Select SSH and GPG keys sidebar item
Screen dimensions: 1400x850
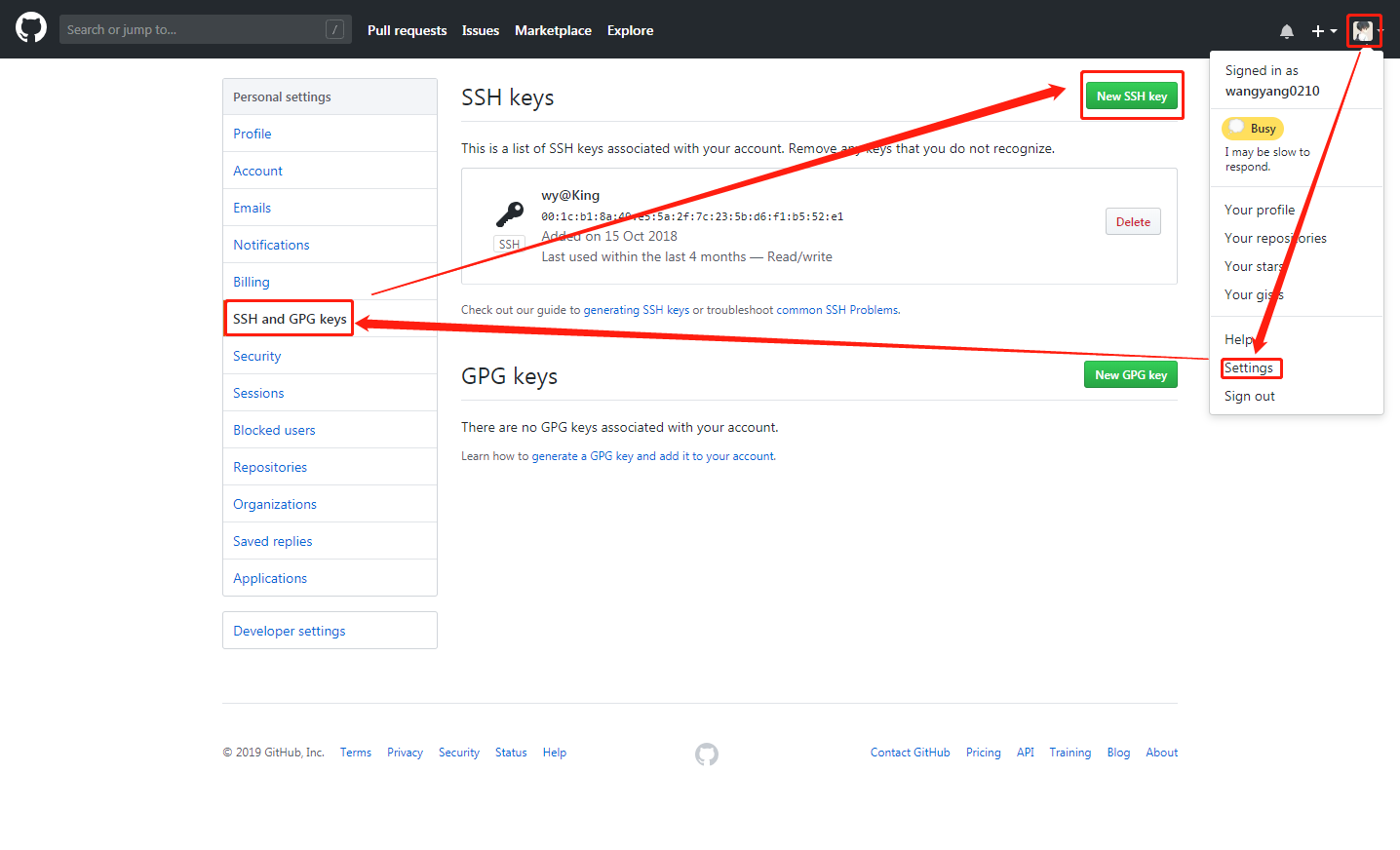(x=330, y=319)
